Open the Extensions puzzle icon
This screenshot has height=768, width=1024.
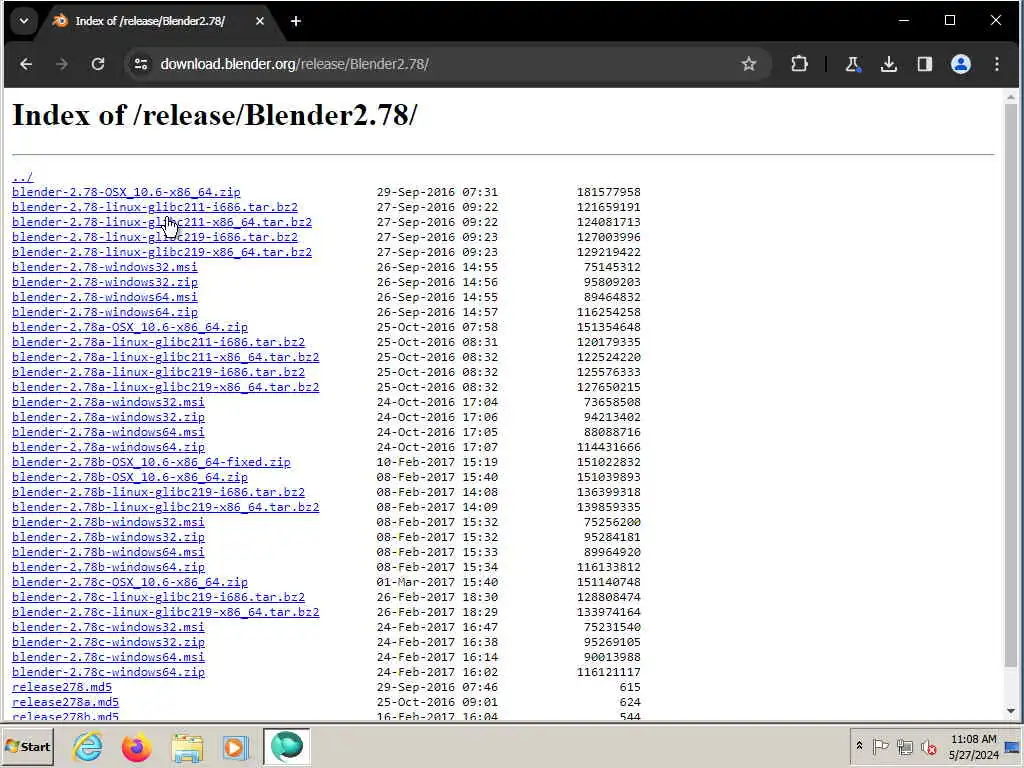pos(799,64)
